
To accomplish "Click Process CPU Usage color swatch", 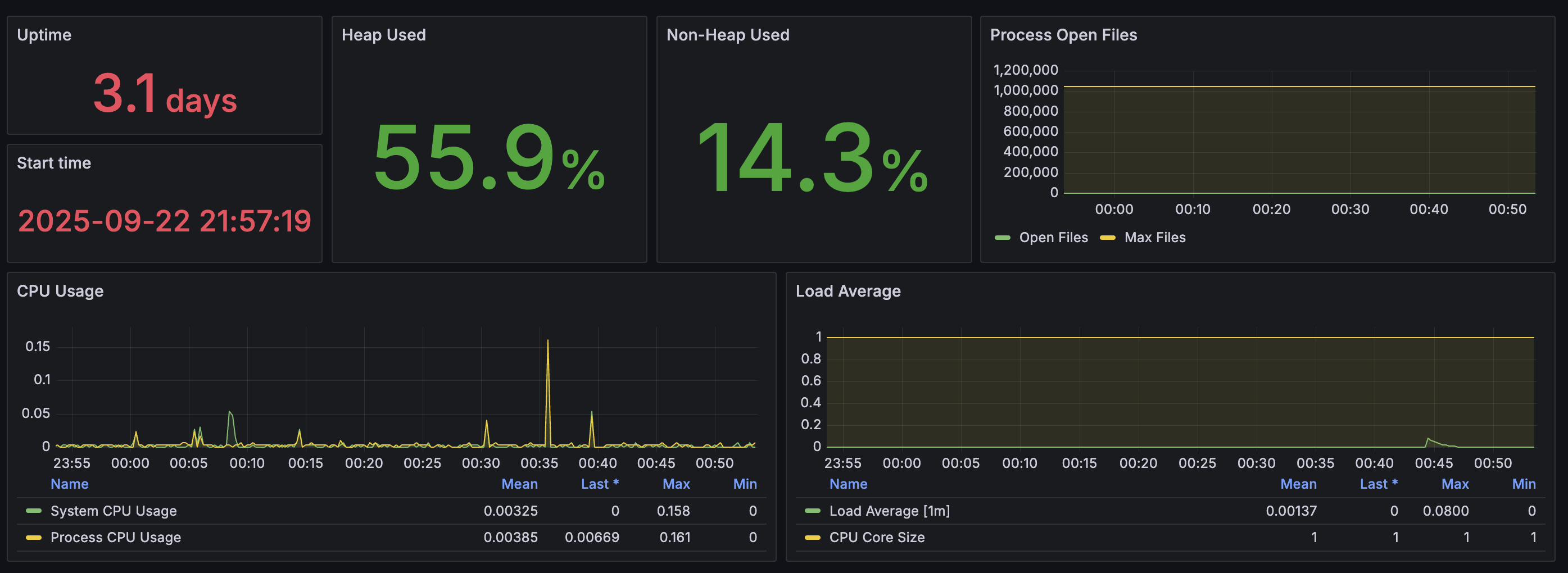I will pyautogui.click(x=34, y=538).
